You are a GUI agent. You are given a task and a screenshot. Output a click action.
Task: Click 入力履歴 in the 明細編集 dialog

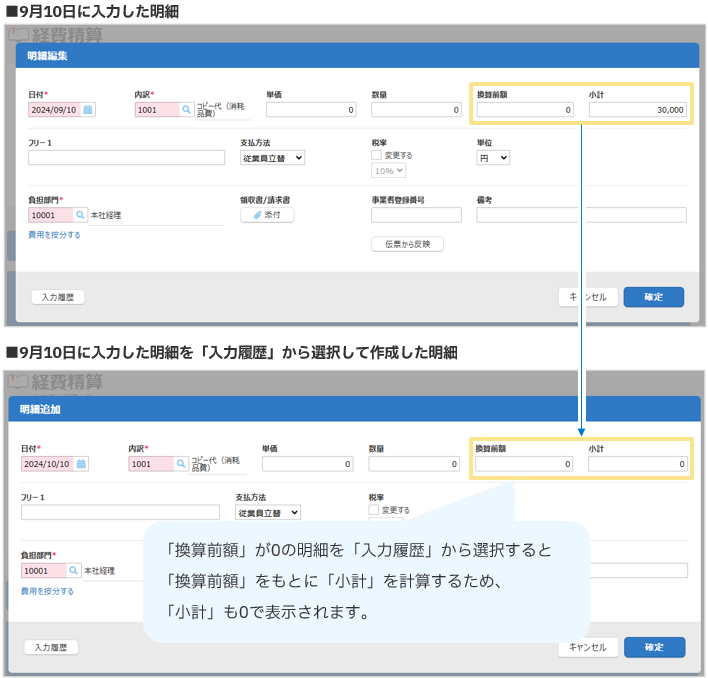58,297
